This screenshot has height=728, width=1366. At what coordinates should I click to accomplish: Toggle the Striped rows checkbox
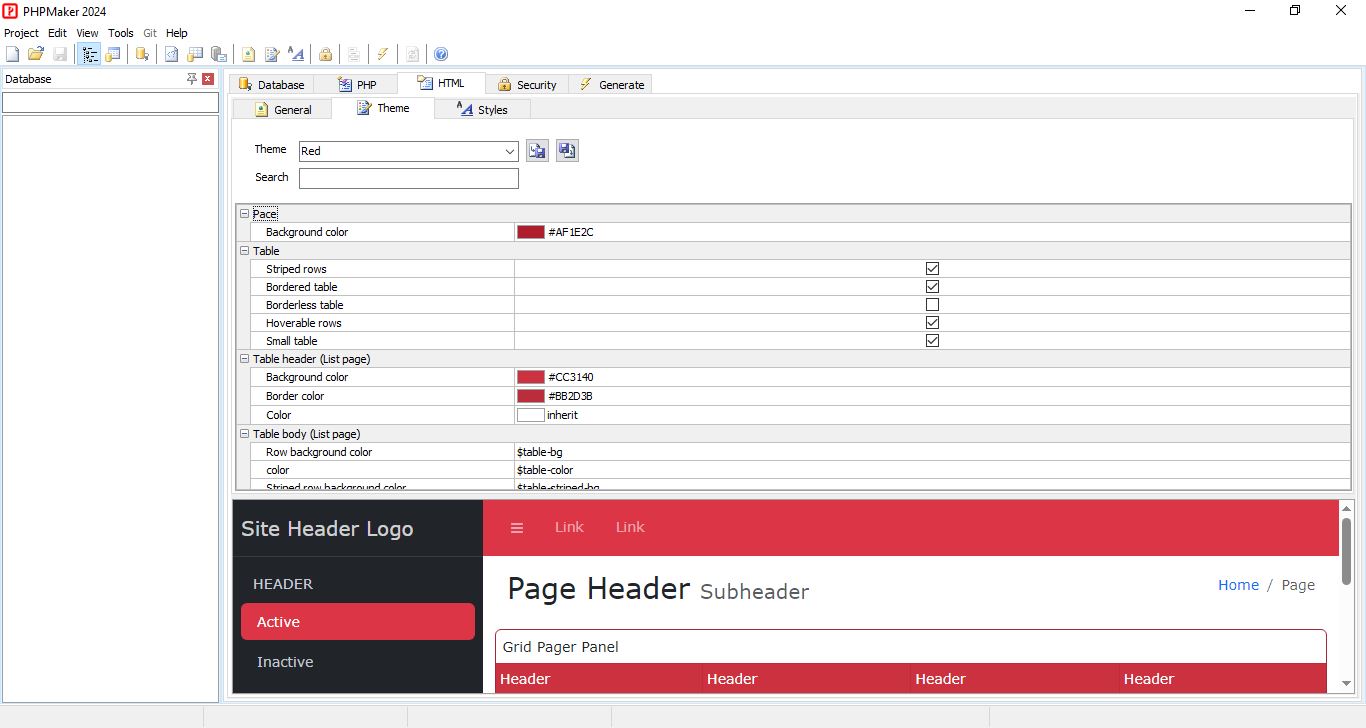932,269
